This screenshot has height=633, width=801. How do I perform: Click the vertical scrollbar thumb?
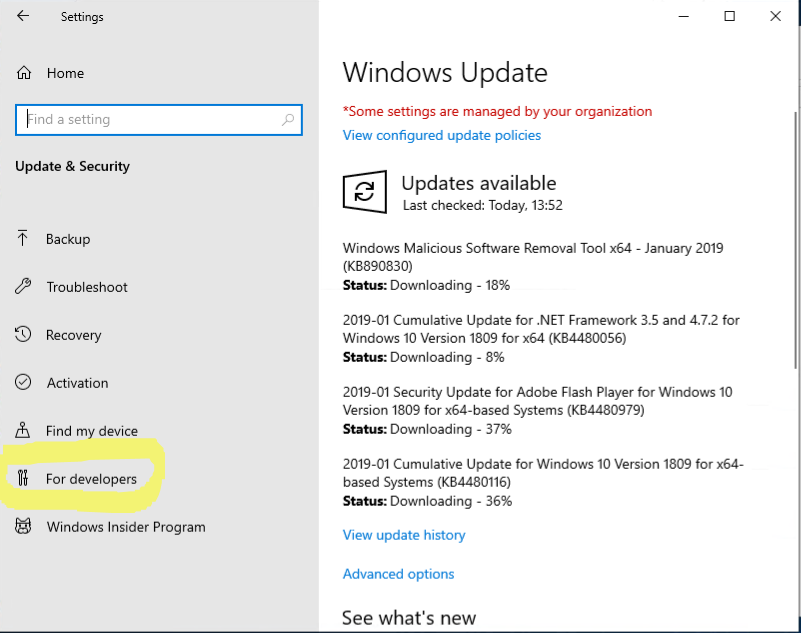795,240
